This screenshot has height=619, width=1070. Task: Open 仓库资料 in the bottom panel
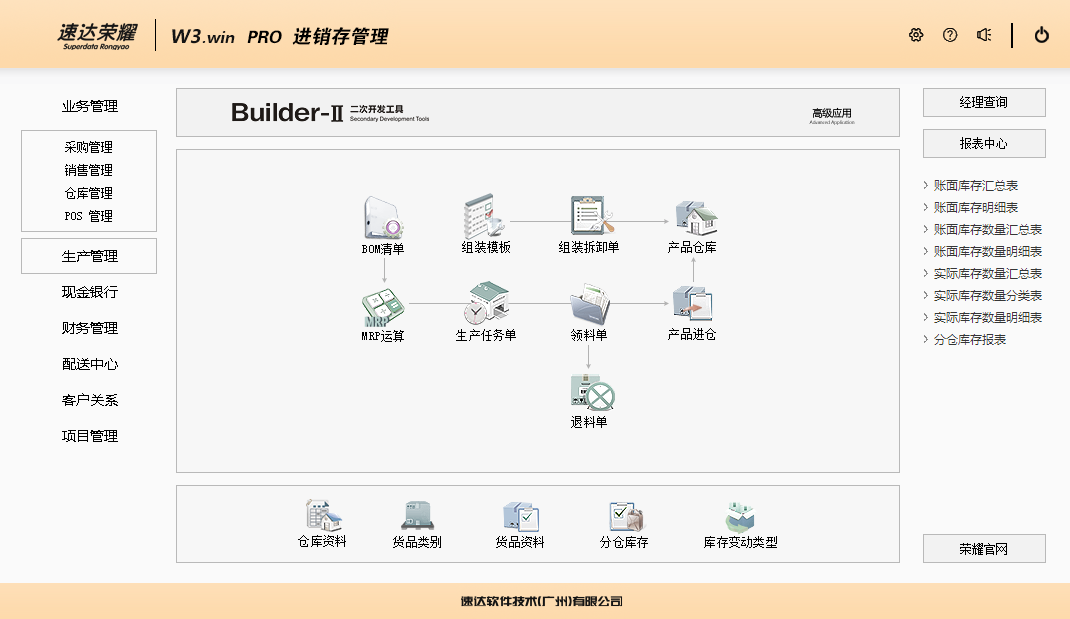click(322, 516)
